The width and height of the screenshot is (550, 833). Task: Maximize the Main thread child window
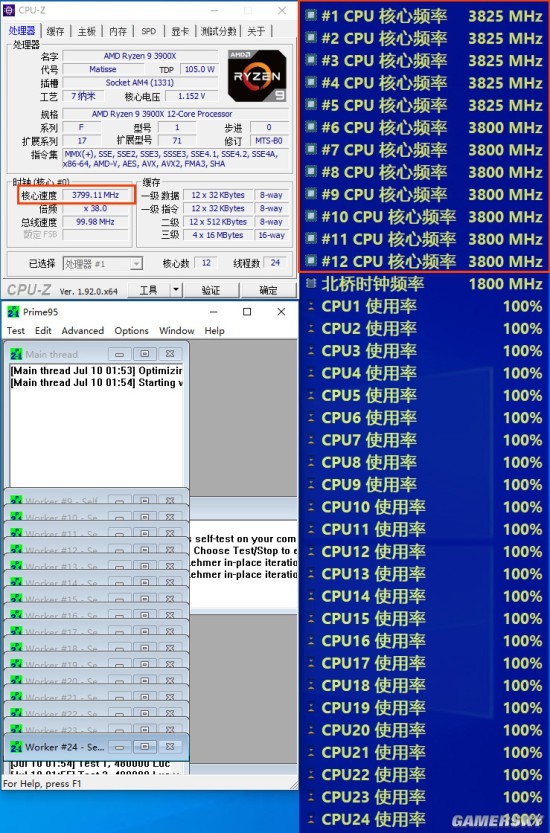click(145, 354)
